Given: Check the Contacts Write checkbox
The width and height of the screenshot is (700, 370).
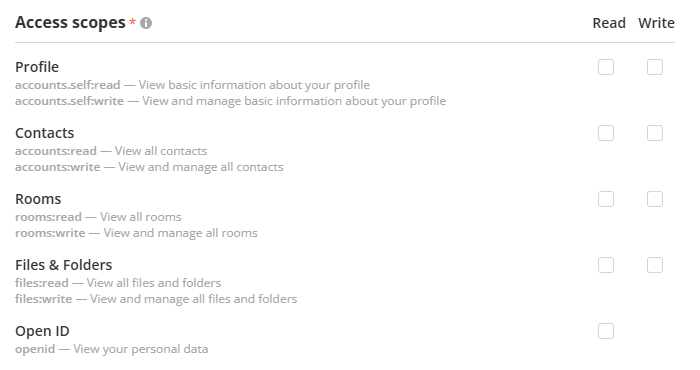Looking at the screenshot, I should [x=655, y=133].
